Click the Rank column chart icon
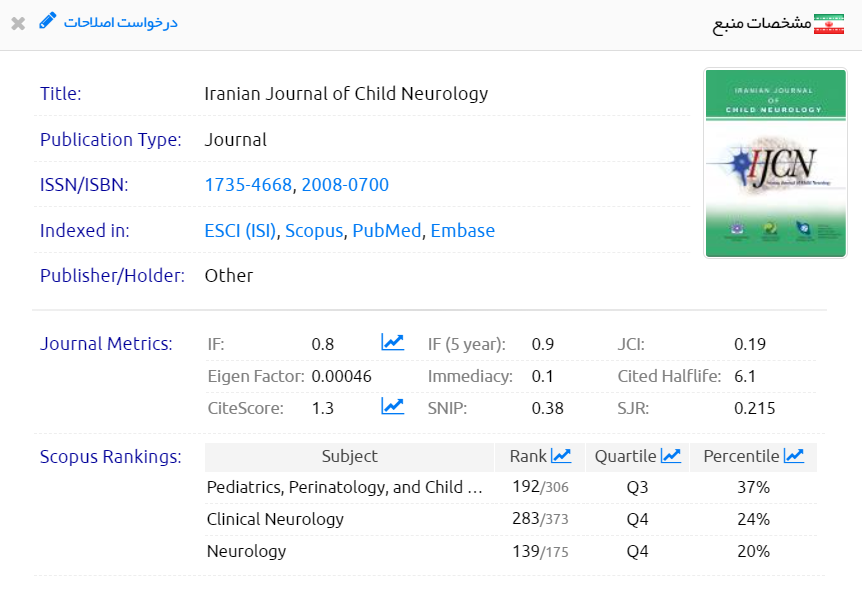The image size is (862, 594). (561, 456)
